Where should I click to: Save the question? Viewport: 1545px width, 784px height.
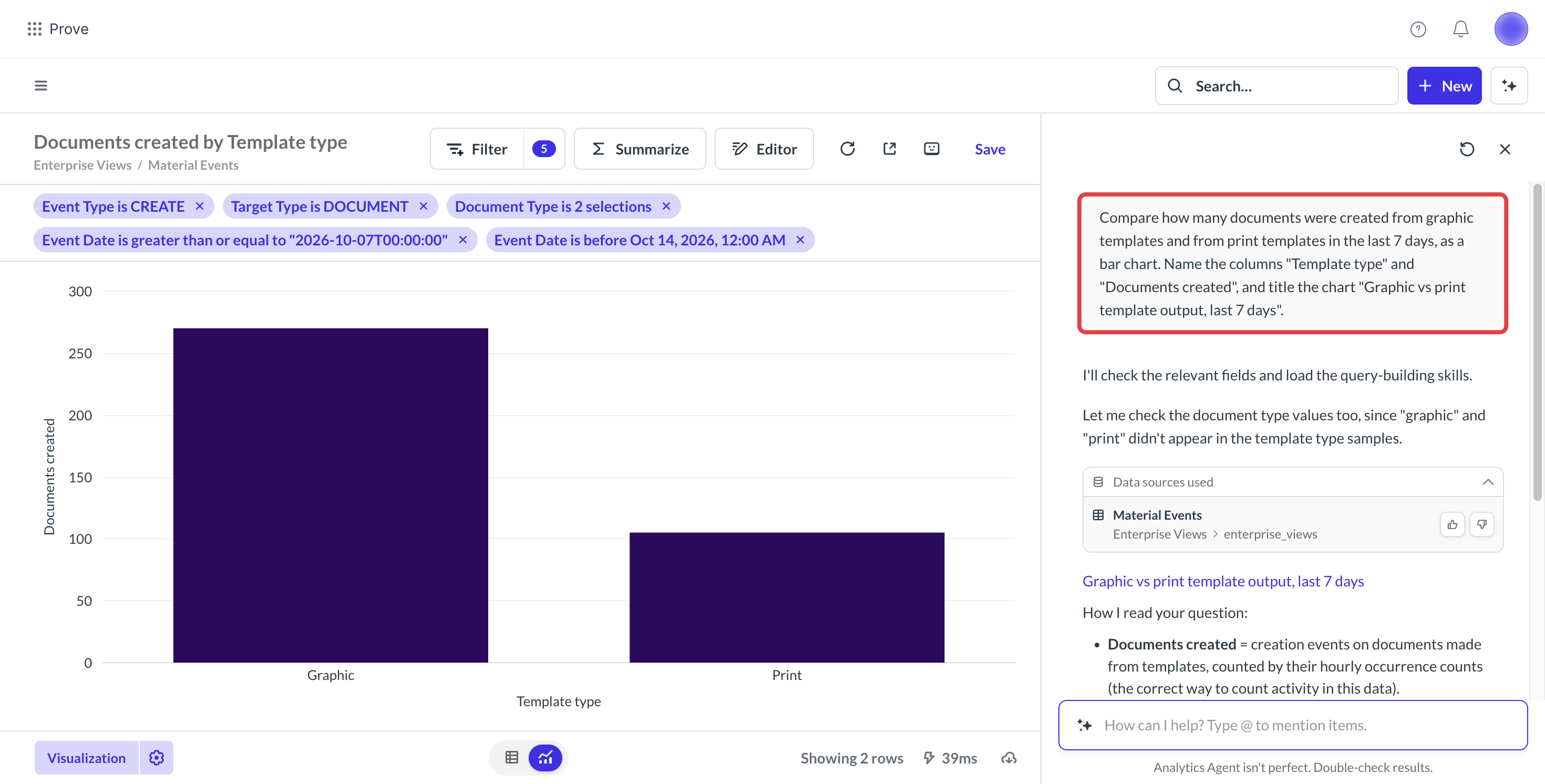coord(990,149)
